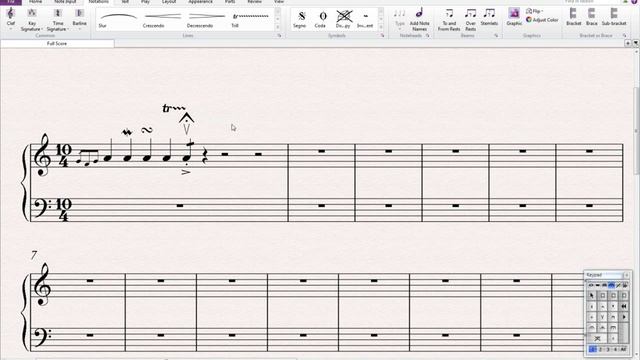
Task: Insert the fourth symbol in Symbols gallery
Action: point(365,19)
